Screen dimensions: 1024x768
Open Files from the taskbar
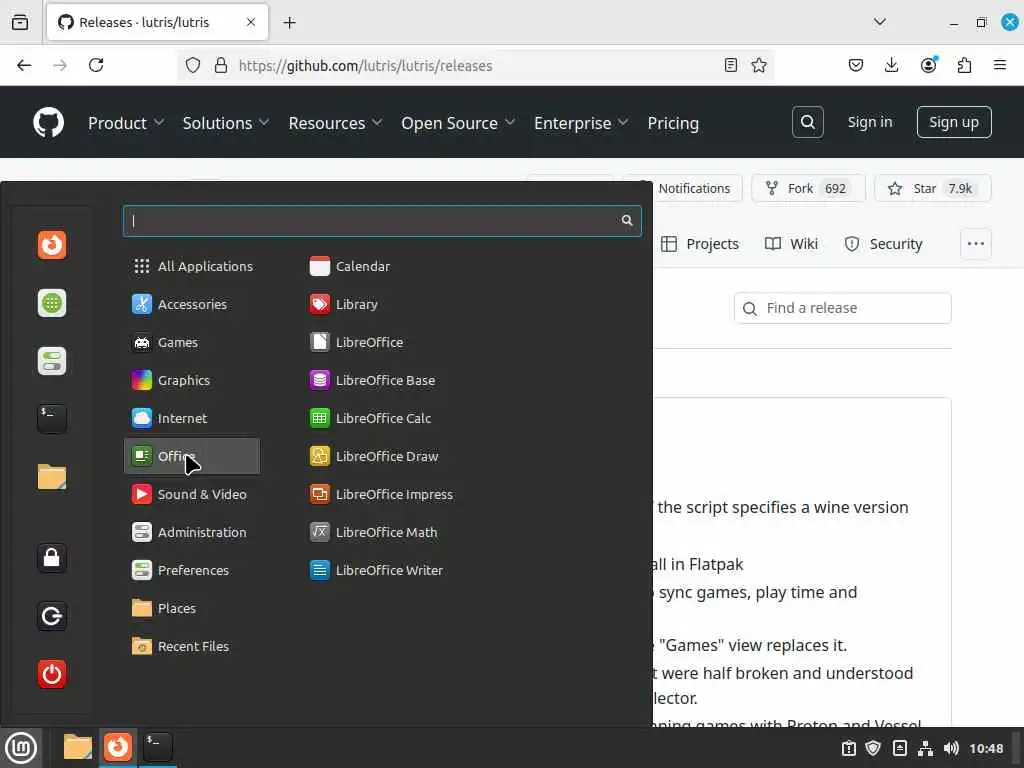coord(77,747)
